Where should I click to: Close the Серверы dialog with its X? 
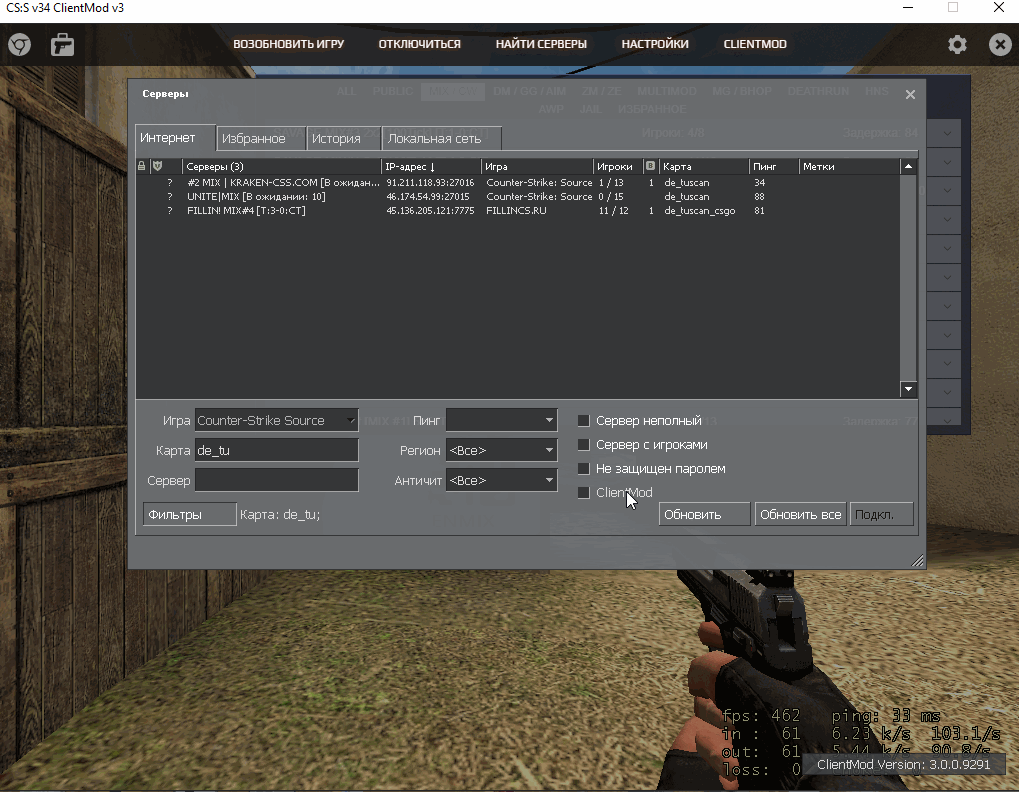point(910,95)
